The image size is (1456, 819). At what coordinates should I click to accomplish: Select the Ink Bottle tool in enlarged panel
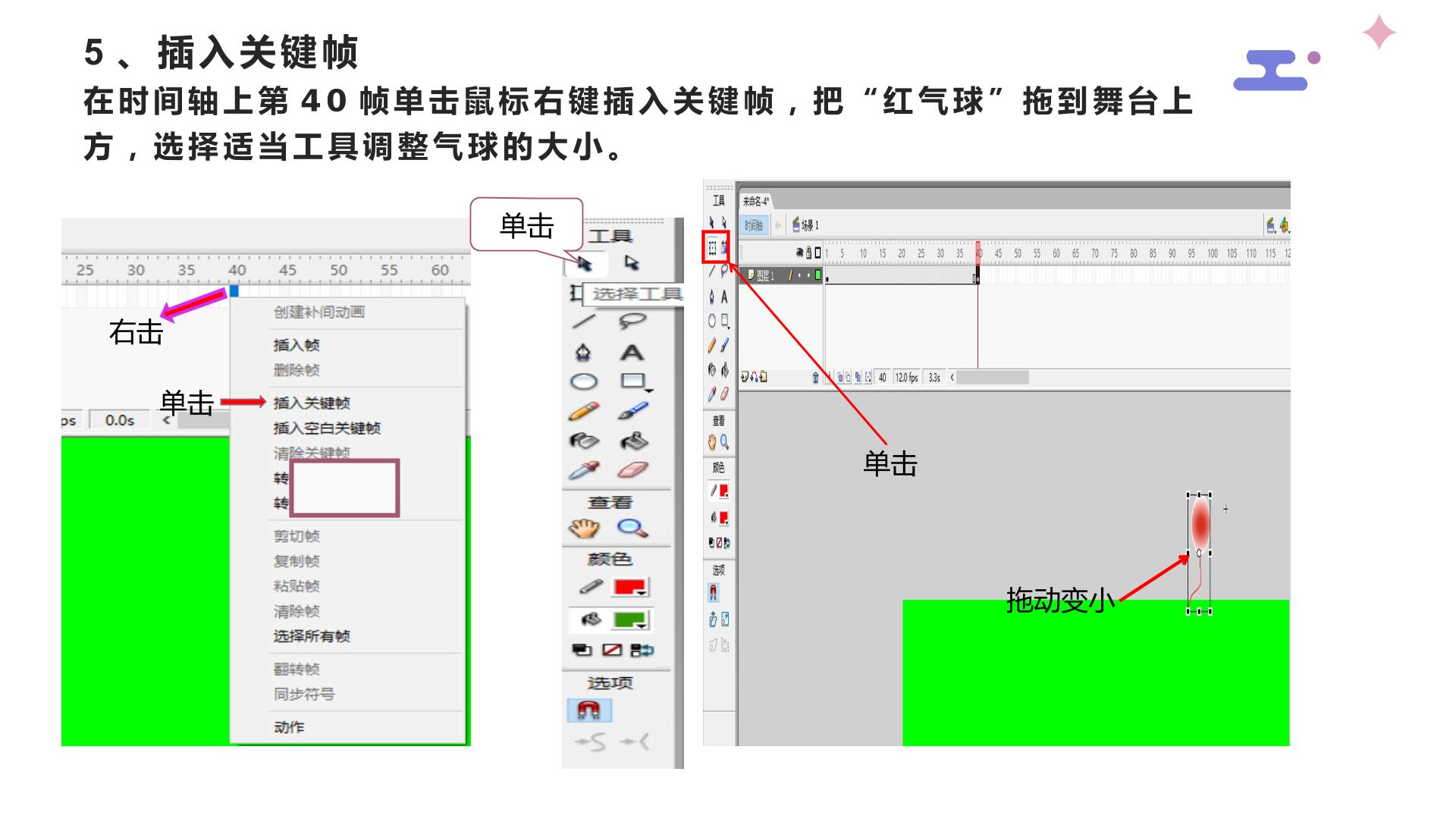(583, 441)
